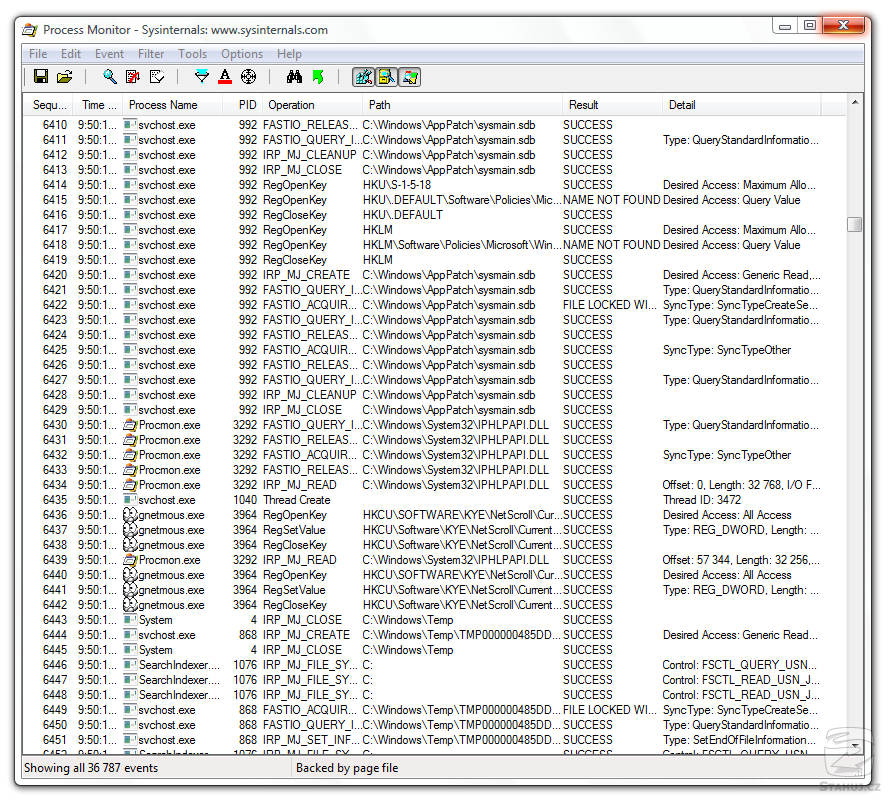The height and width of the screenshot is (800, 888).
Task: Toggle Show File System Activity button
Action: click(x=386, y=77)
